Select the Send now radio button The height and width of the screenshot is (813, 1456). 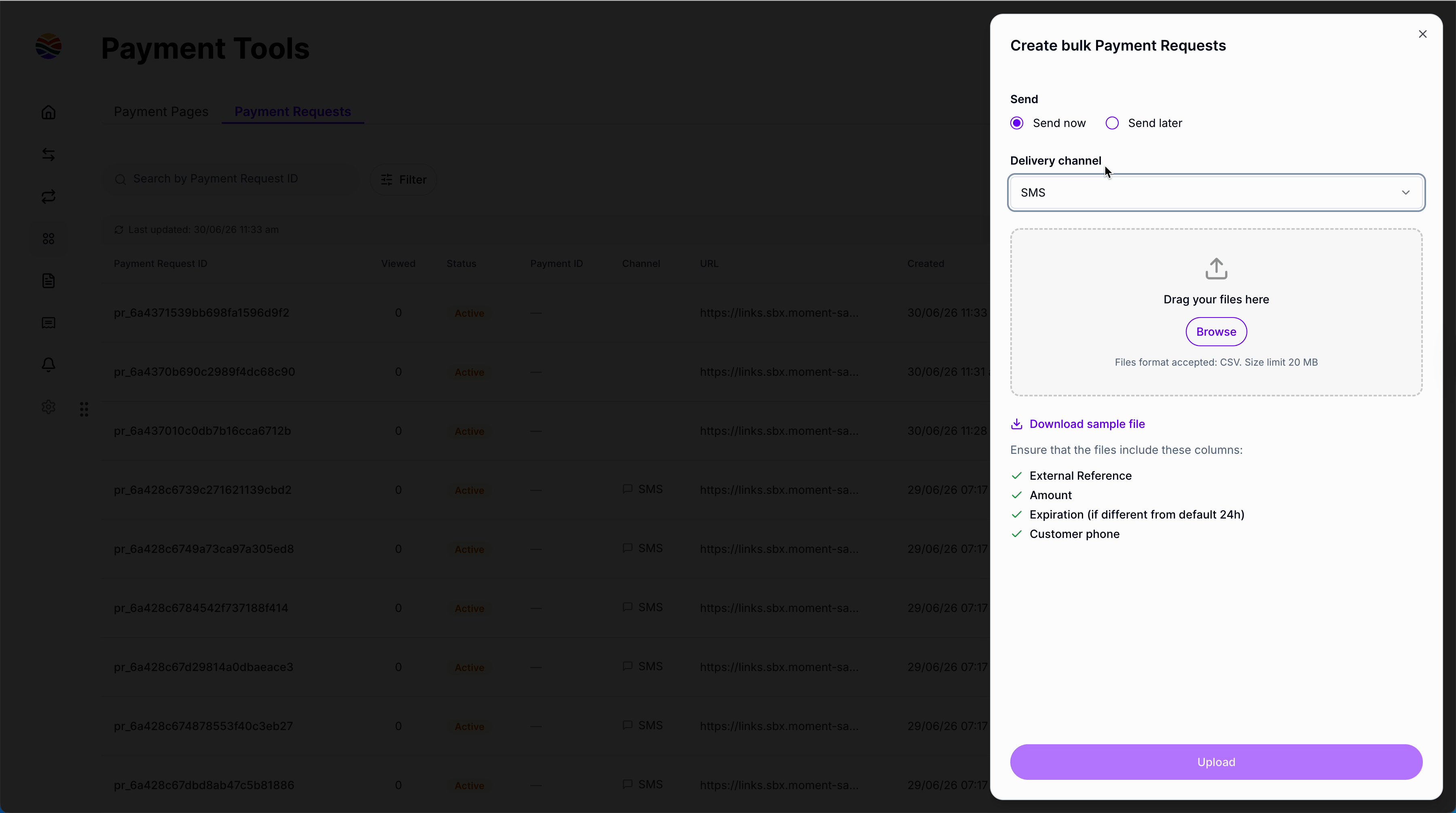pos(1017,123)
